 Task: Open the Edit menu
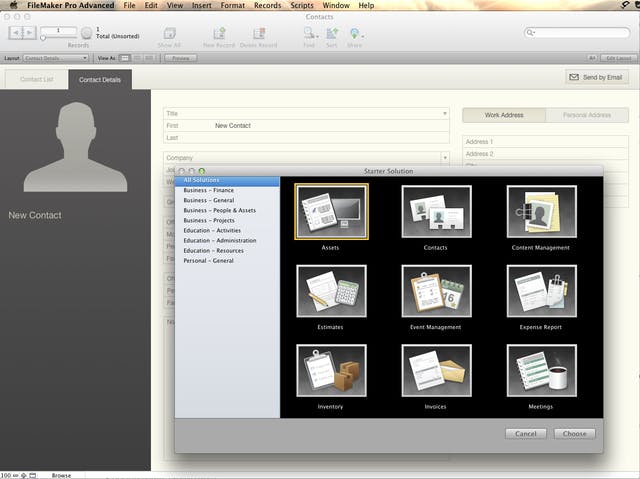[151, 5]
